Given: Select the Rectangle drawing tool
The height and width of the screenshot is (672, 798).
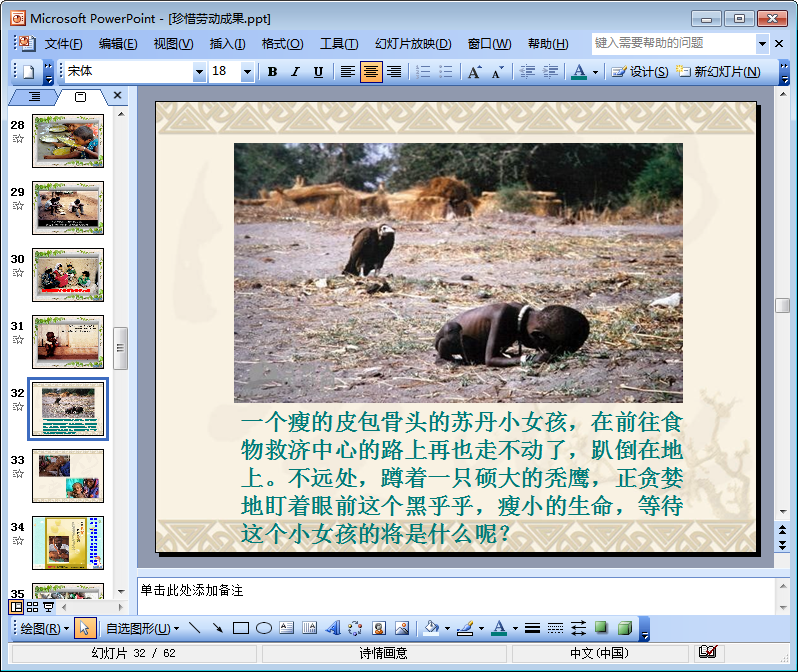Looking at the screenshot, I should click(x=241, y=628).
